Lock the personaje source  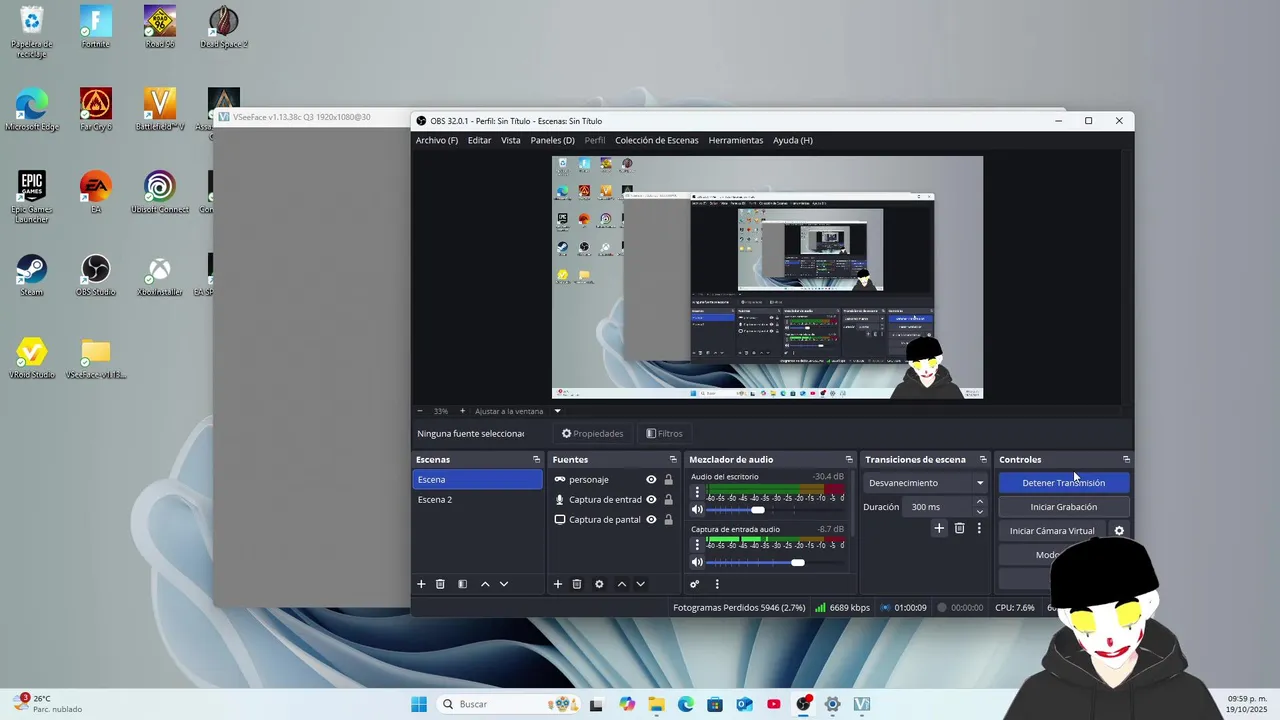tap(668, 480)
